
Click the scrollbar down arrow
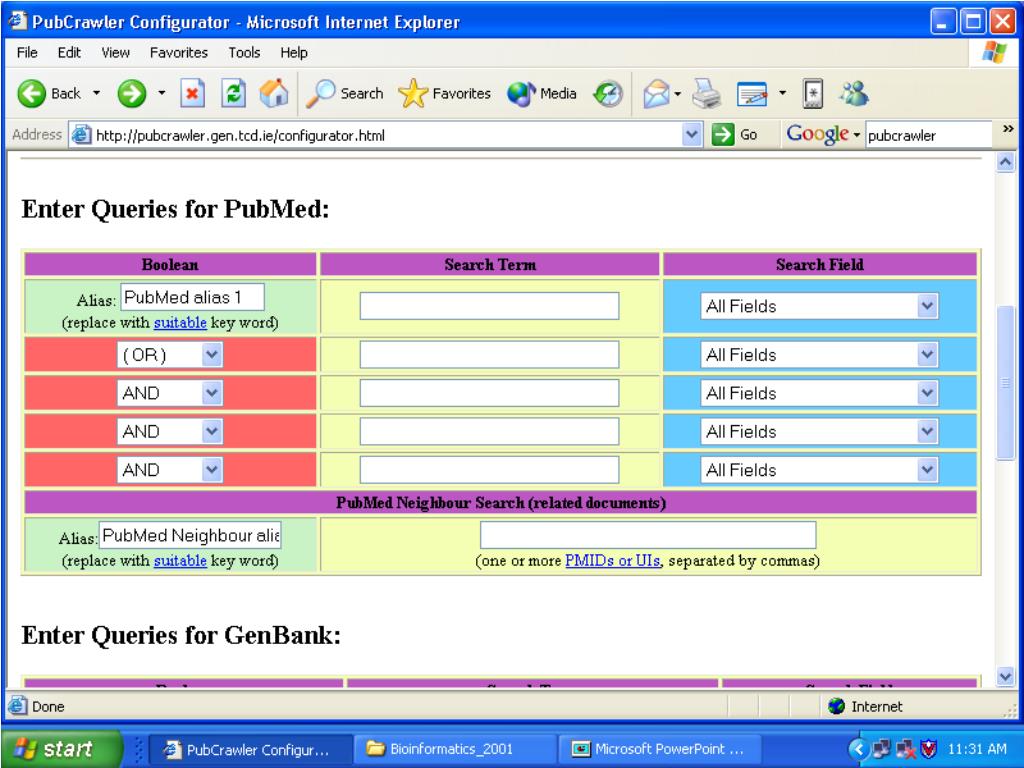pos(1006,677)
